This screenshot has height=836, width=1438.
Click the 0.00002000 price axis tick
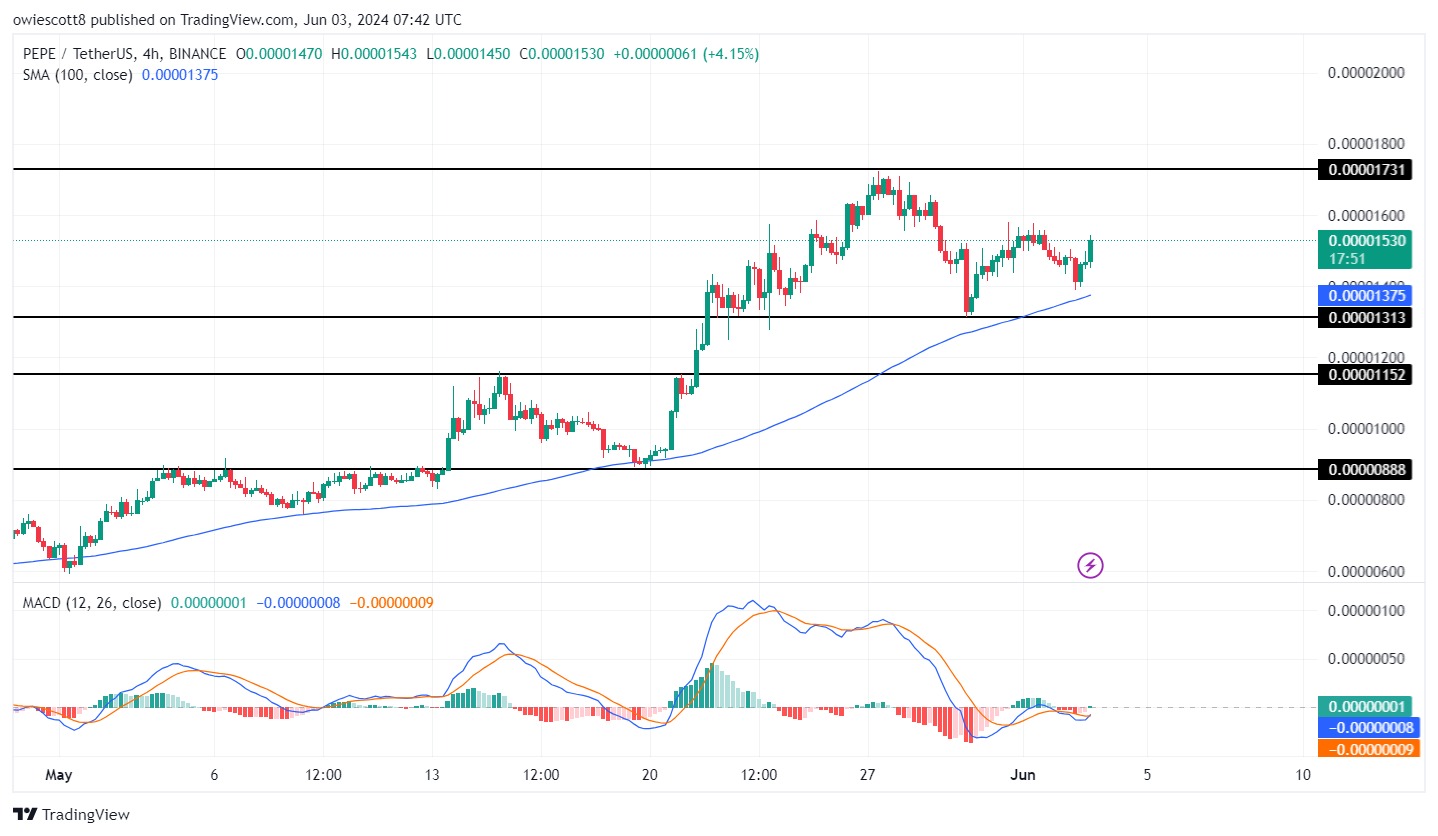(x=1365, y=73)
